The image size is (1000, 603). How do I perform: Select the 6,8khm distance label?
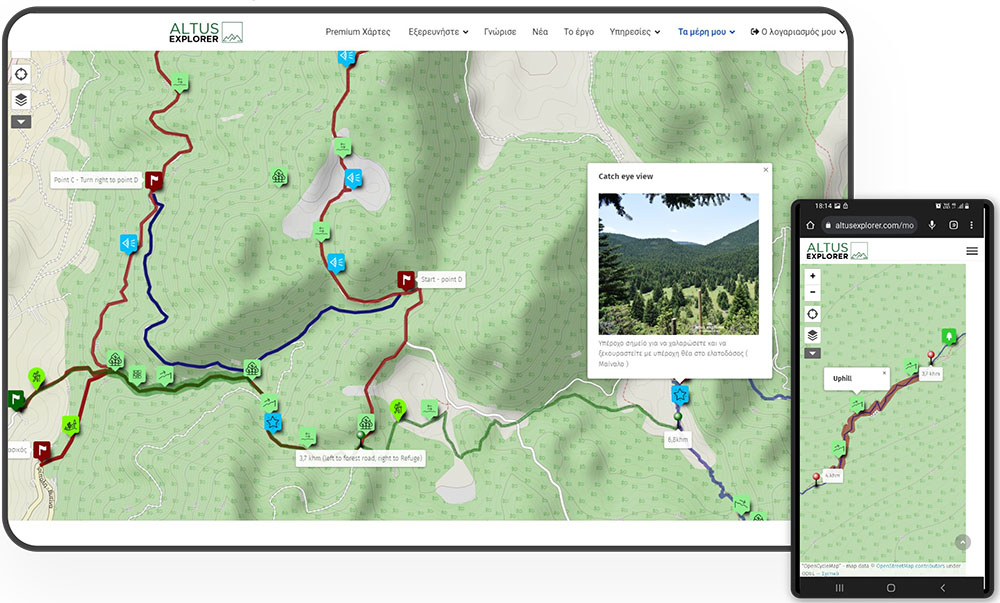tap(678, 440)
